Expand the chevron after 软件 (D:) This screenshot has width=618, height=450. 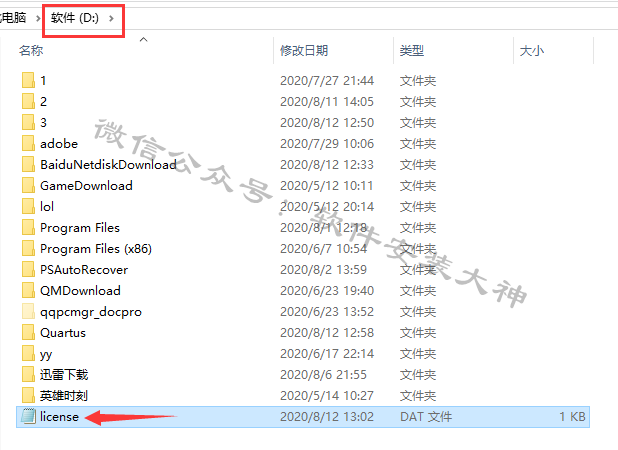pyautogui.click(x=112, y=18)
